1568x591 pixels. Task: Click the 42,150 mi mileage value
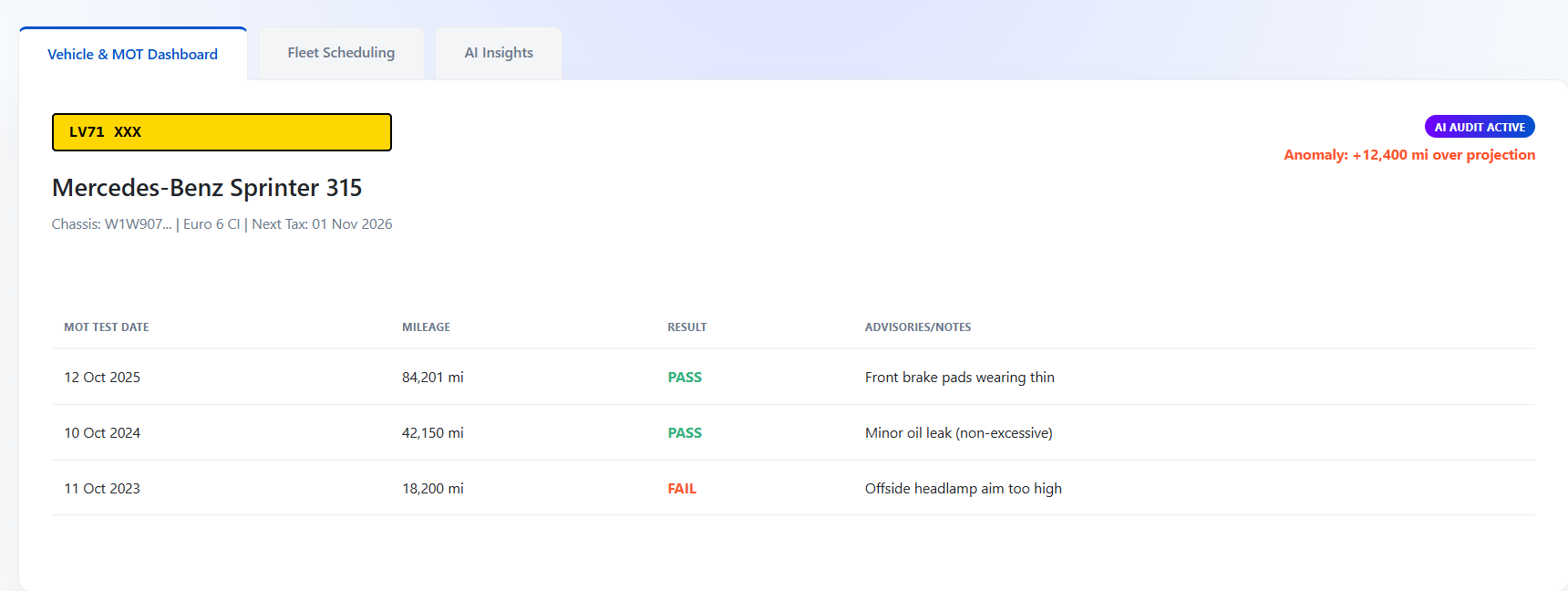coord(432,433)
